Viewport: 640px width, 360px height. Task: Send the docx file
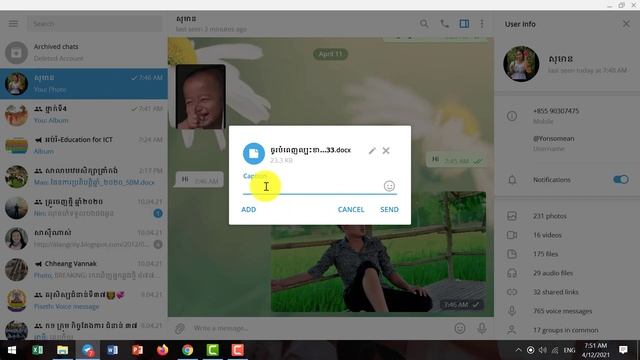coord(389,209)
